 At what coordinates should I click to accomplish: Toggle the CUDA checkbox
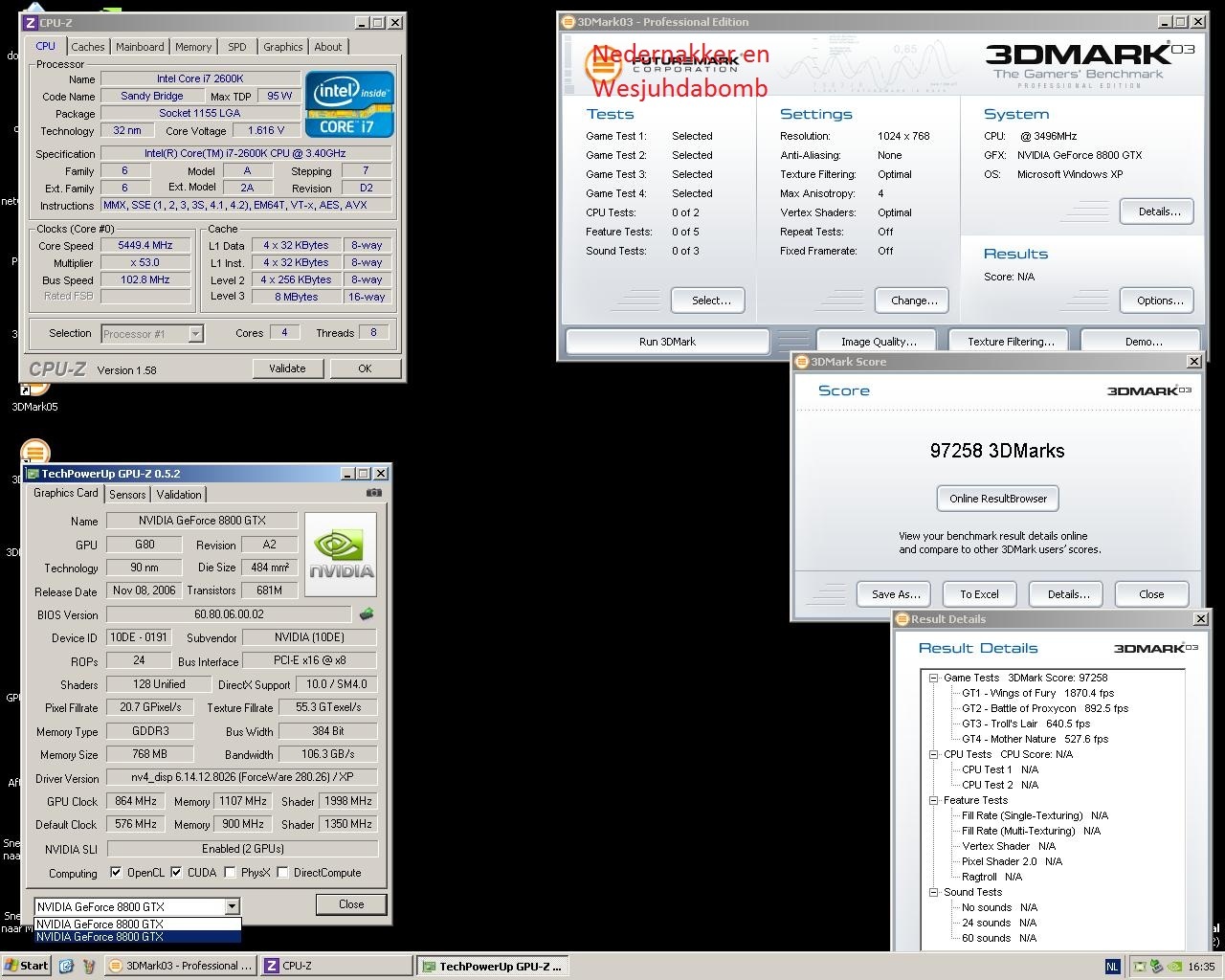tap(176, 873)
